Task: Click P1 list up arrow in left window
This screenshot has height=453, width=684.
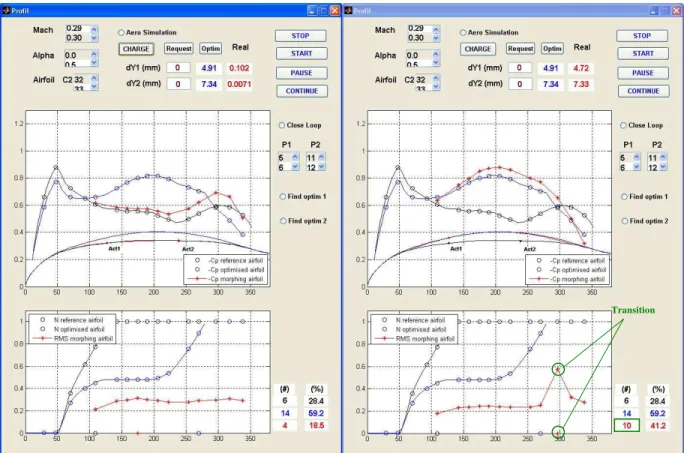Action: [x=295, y=157]
